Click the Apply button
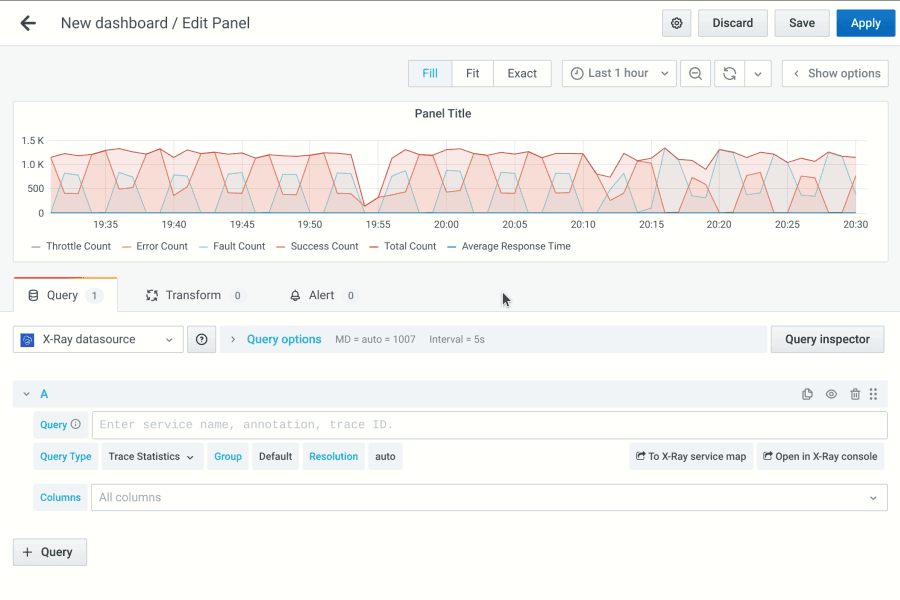Viewport: 900px width, 600px height. click(x=865, y=22)
